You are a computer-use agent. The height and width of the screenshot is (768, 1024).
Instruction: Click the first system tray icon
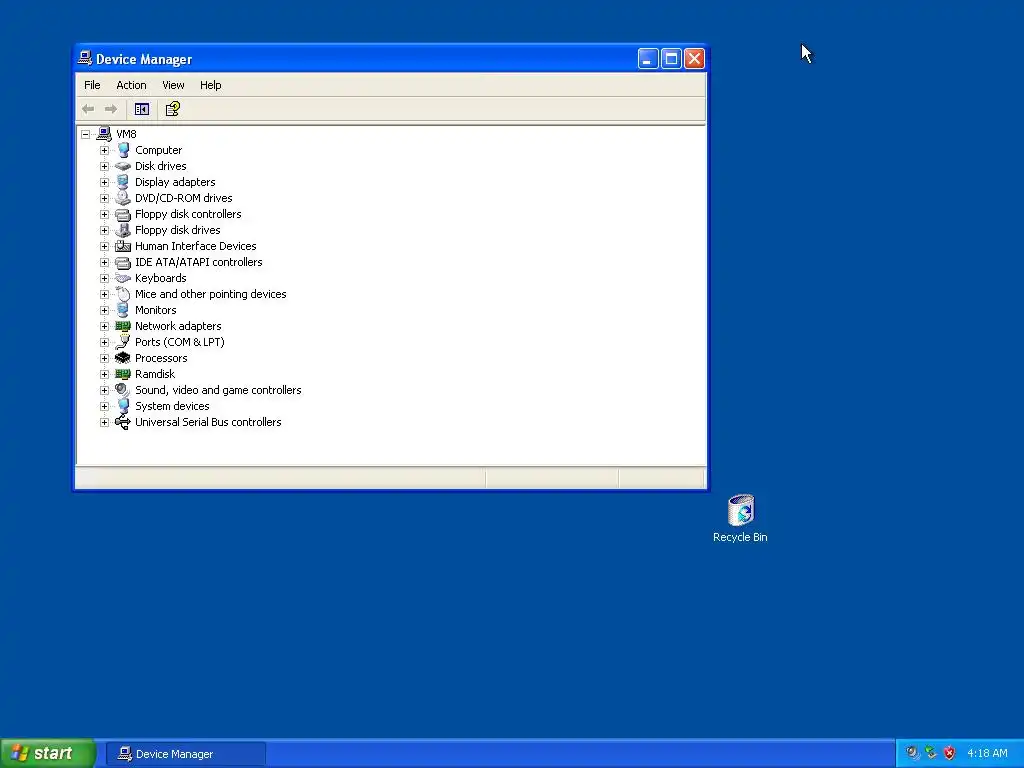pos(912,754)
